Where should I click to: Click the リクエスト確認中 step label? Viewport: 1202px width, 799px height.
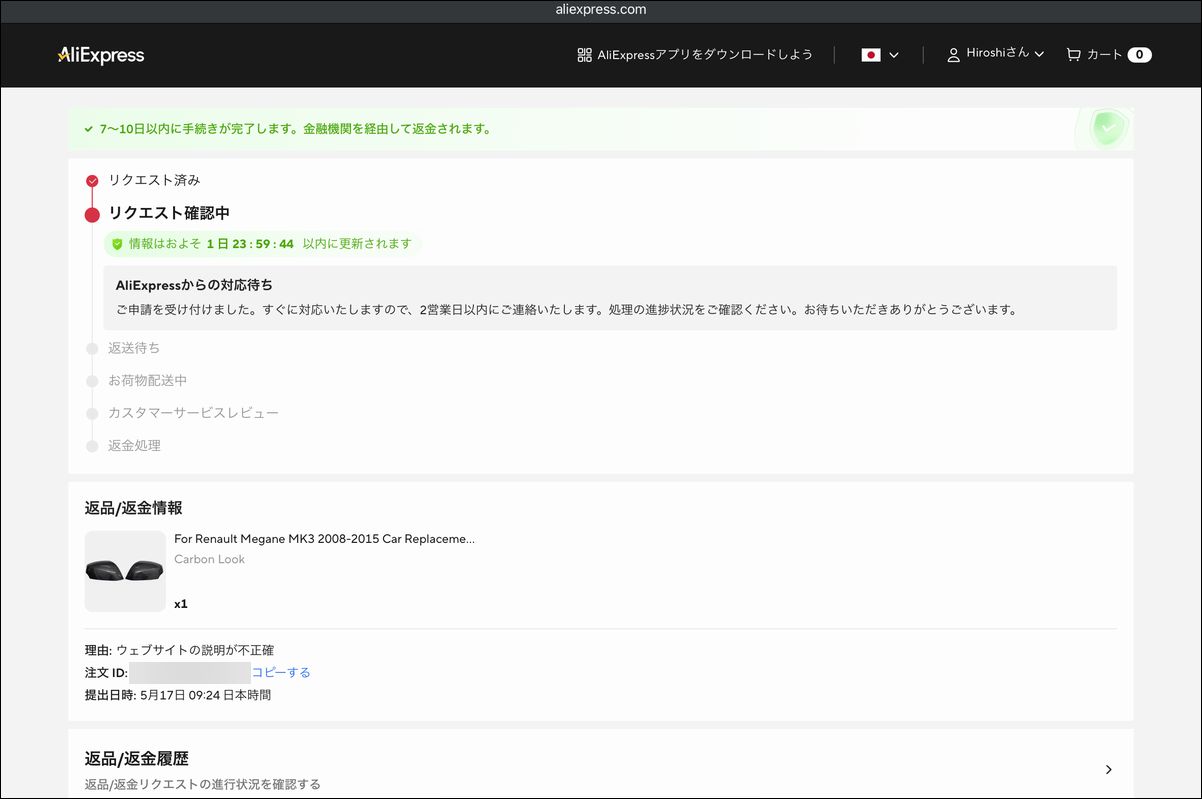point(169,213)
